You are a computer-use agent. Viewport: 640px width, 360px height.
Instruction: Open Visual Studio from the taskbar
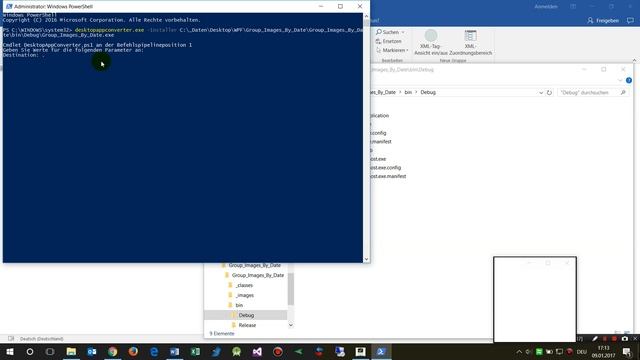point(257,351)
